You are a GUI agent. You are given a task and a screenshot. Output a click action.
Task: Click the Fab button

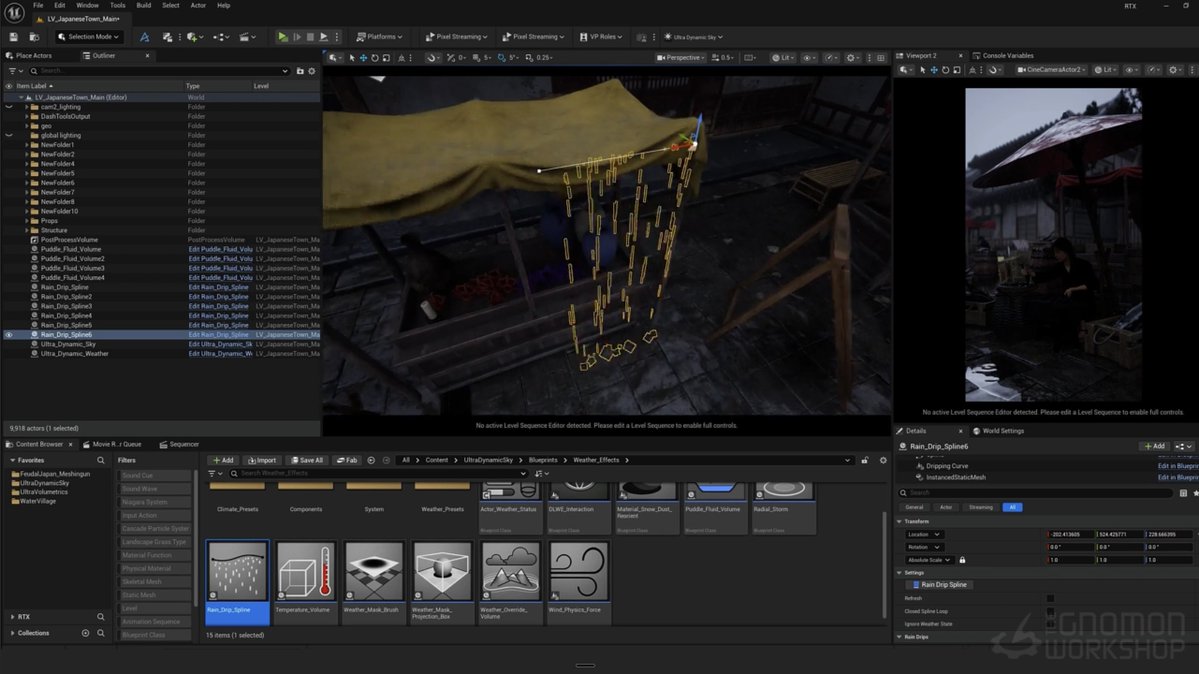coord(347,460)
